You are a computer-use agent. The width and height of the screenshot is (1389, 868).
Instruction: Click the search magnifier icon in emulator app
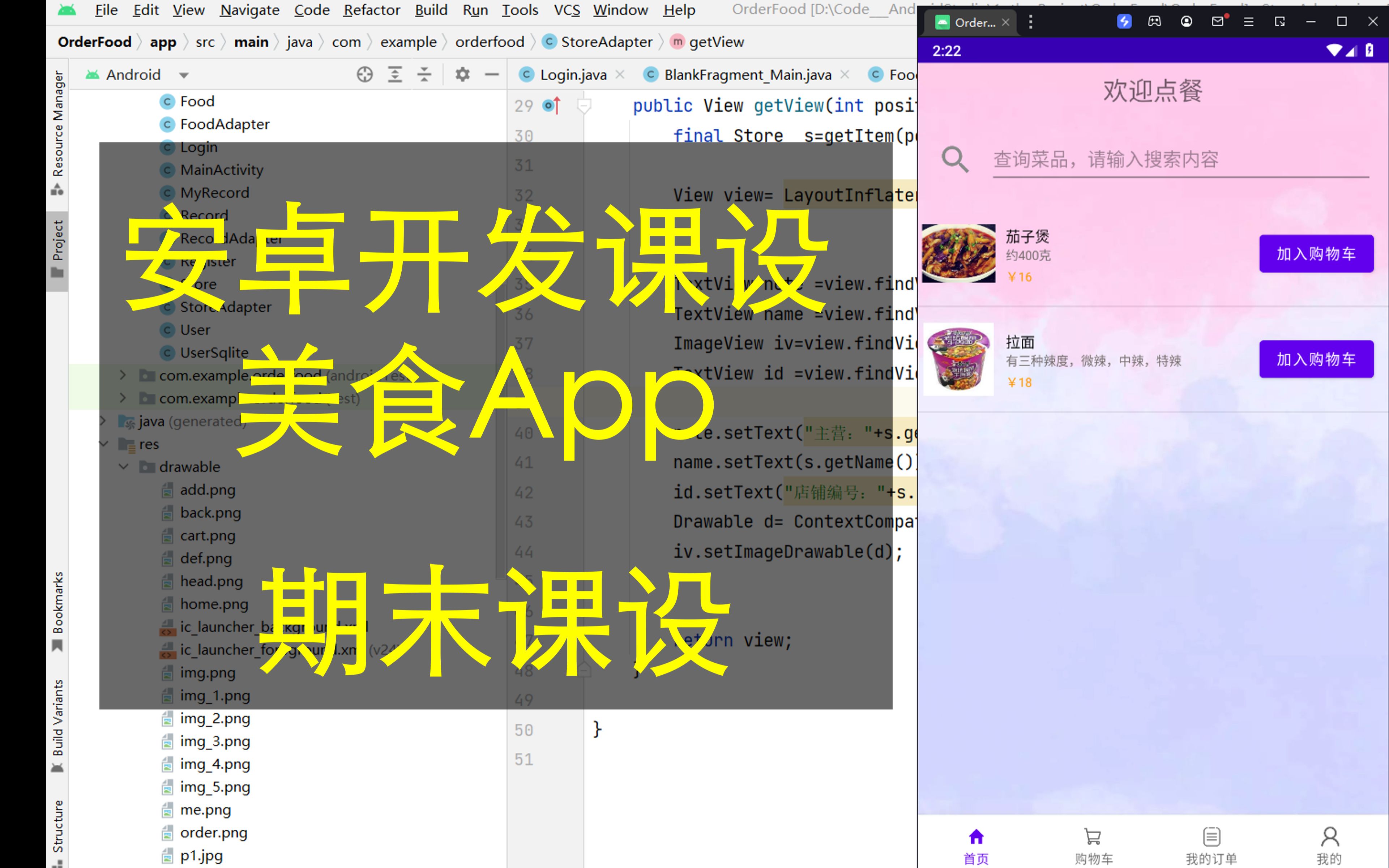coord(955,159)
